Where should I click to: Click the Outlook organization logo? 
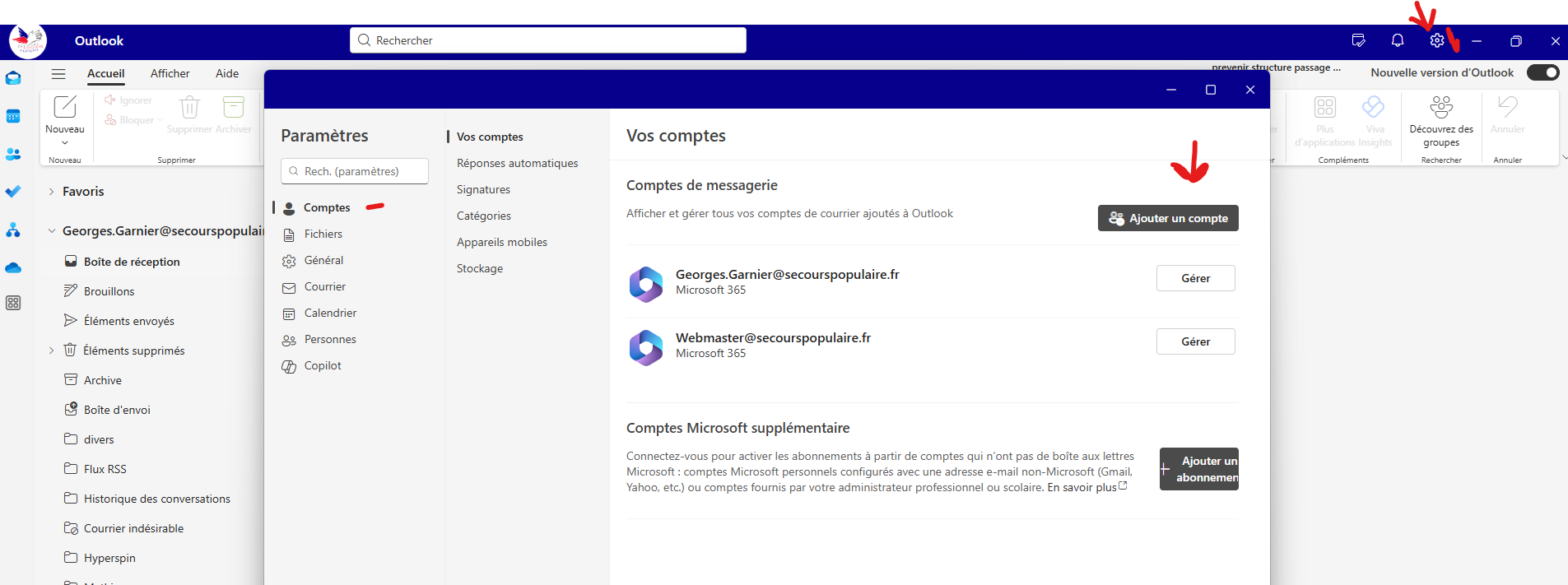(x=27, y=40)
